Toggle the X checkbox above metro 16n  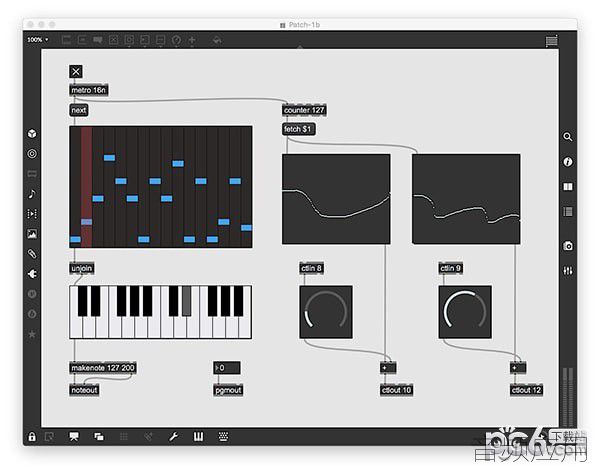point(76,72)
